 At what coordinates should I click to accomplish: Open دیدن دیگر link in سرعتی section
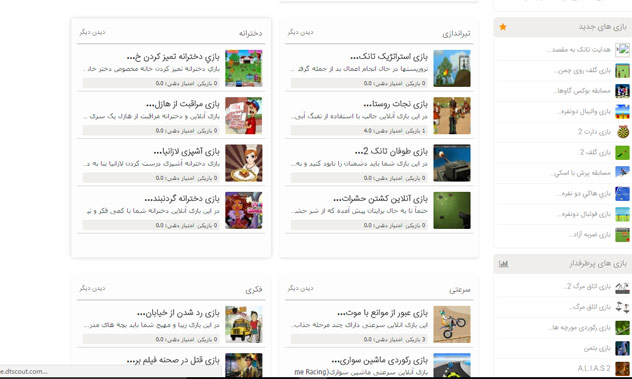pos(300,288)
